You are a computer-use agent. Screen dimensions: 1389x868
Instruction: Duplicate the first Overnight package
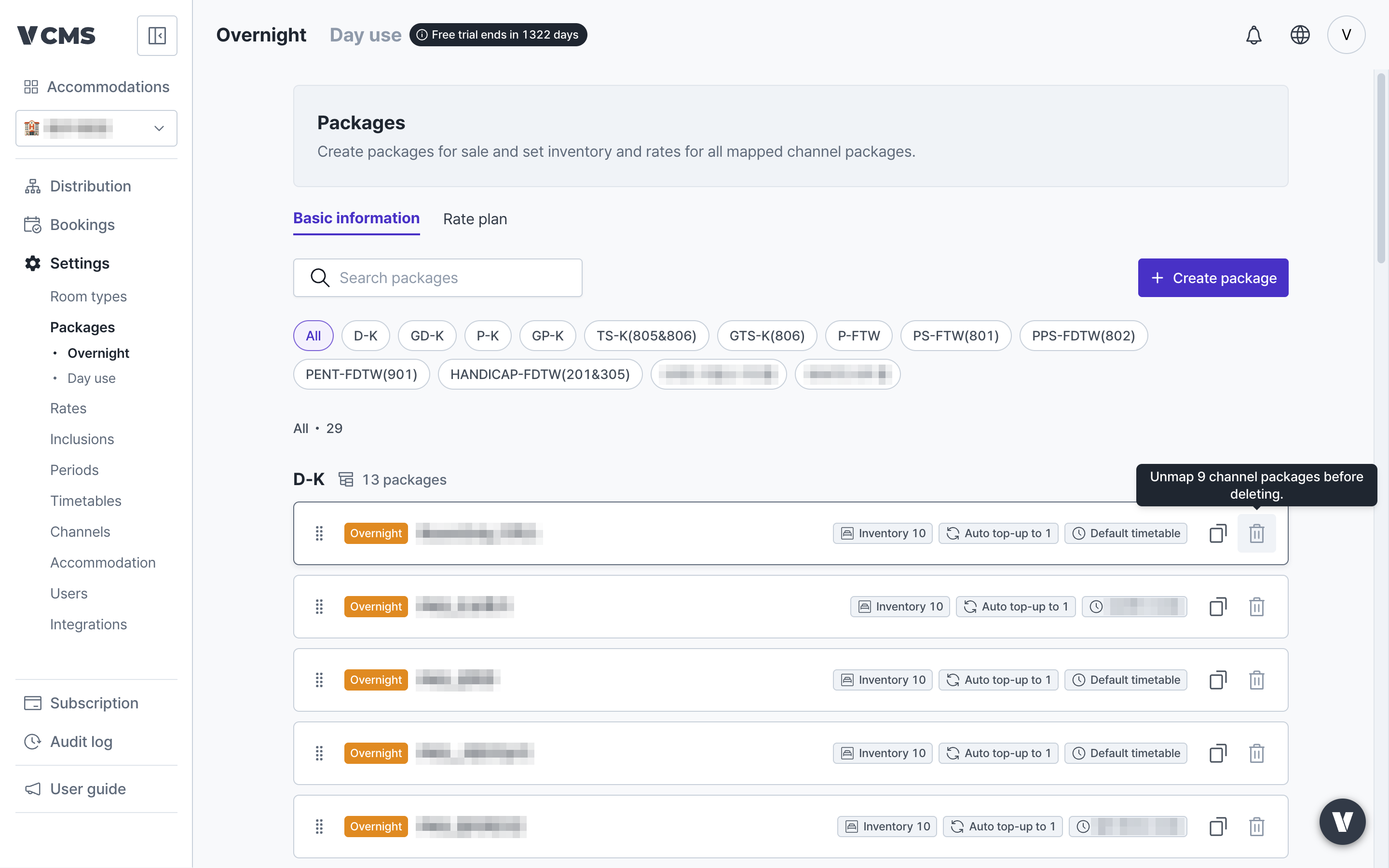click(x=1218, y=533)
